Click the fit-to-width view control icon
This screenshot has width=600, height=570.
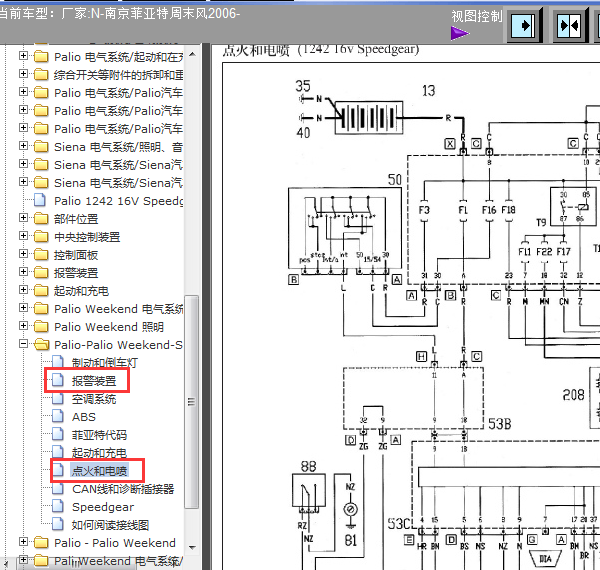(x=525, y=23)
